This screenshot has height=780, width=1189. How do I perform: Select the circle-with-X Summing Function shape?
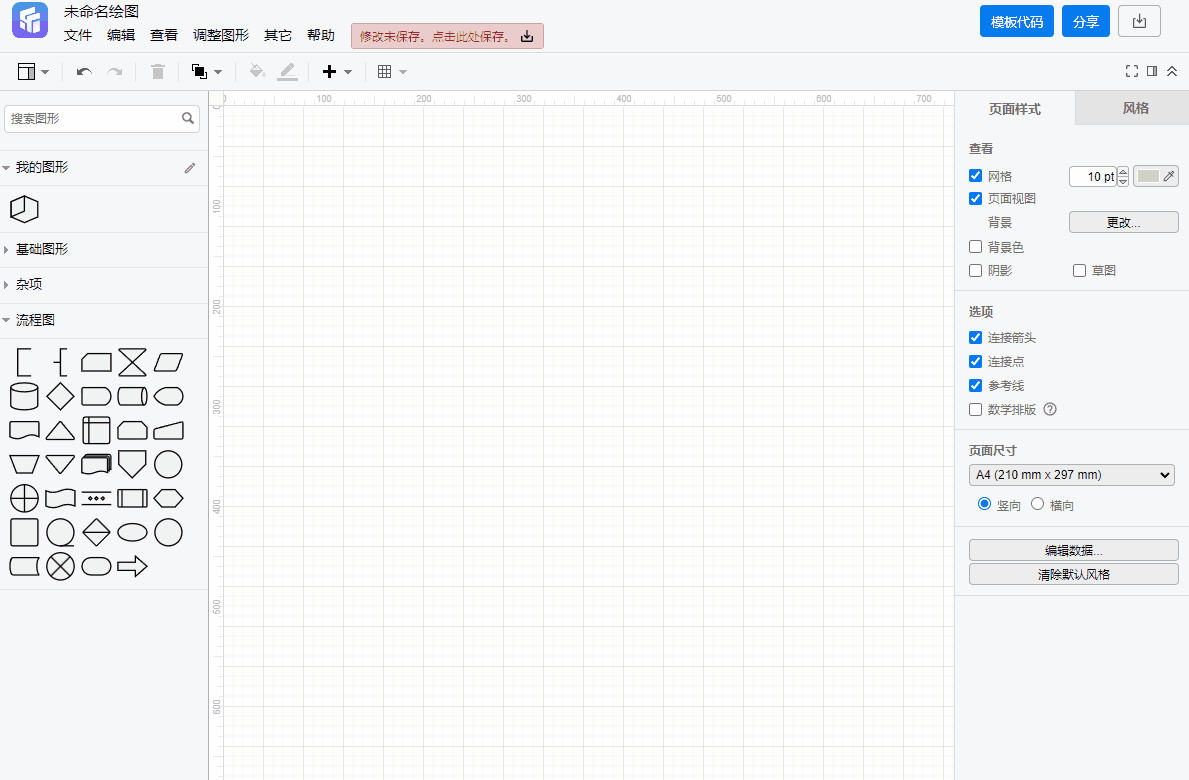click(x=60, y=566)
